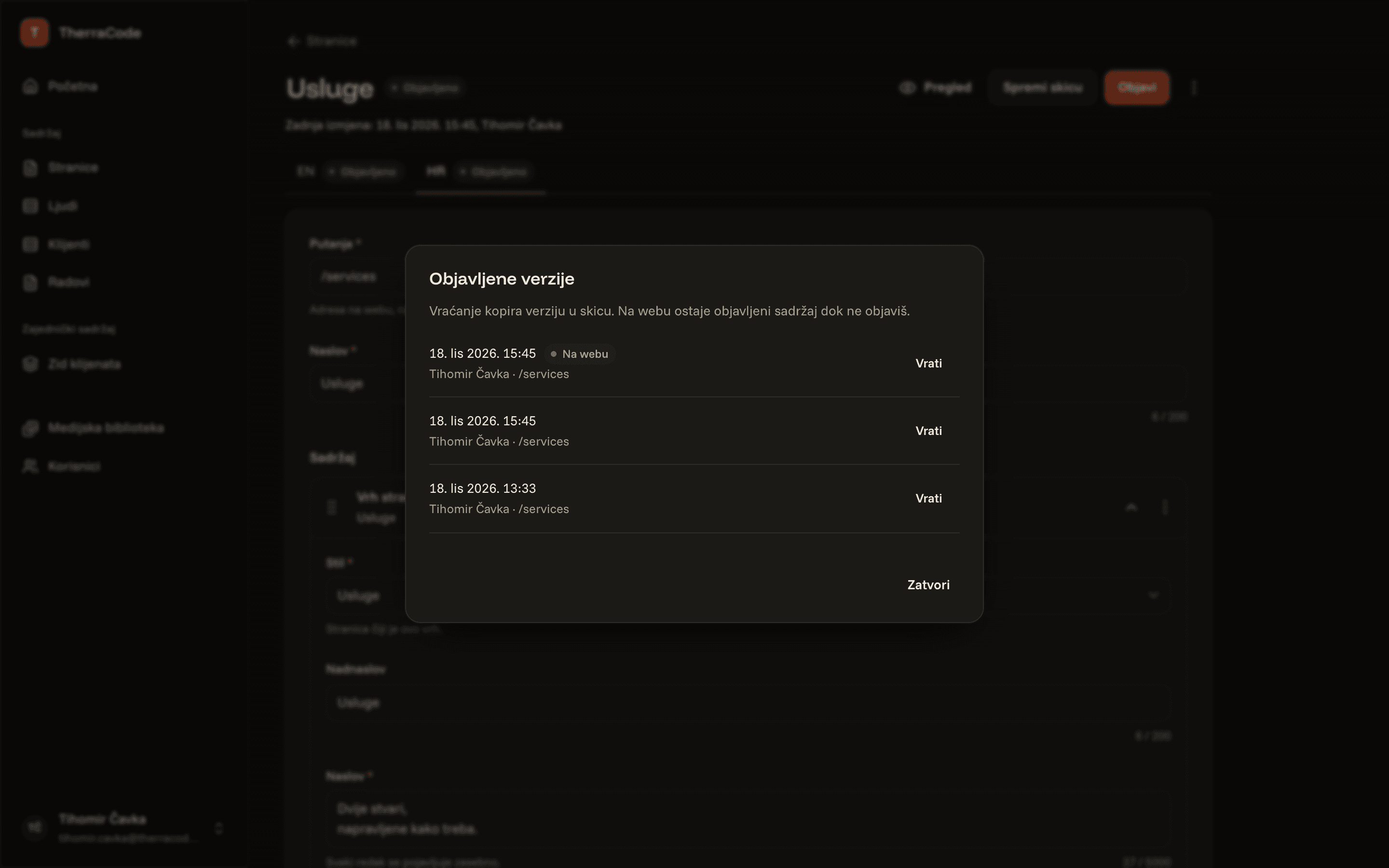Click the back arrow next to Stranice

(x=293, y=41)
